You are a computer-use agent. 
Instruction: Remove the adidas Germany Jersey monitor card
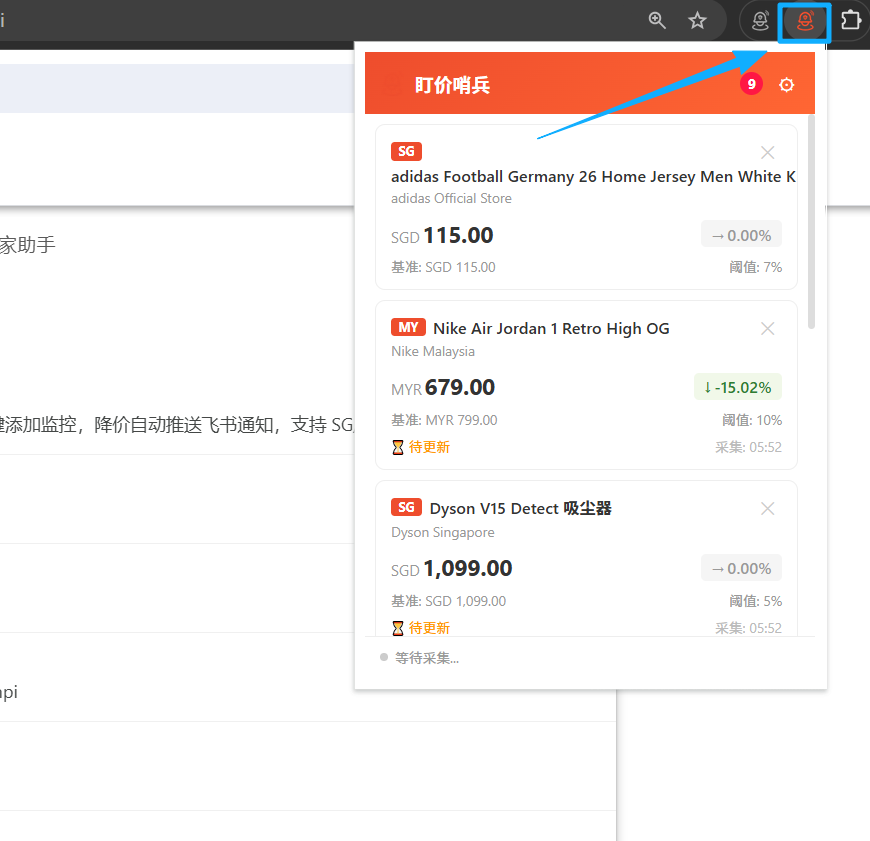click(x=767, y=153)
